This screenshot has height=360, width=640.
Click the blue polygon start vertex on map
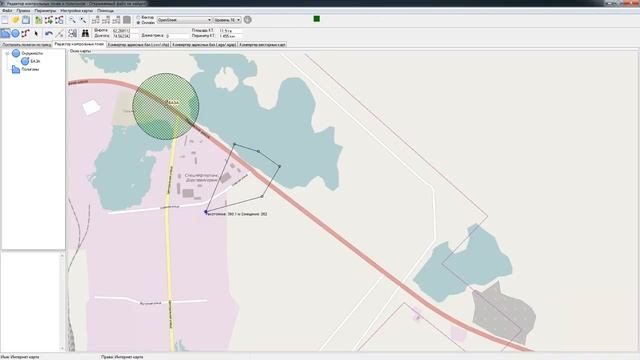tap(206, 211)
